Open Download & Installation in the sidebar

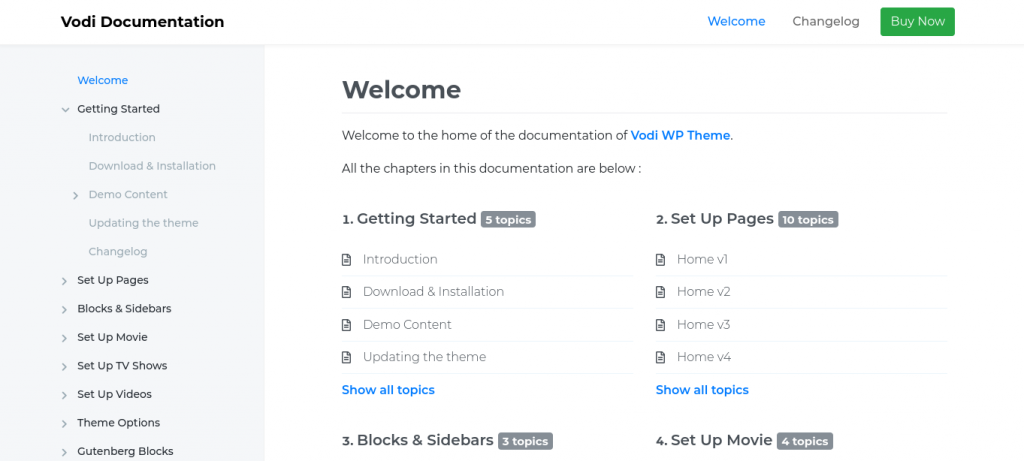152,166
